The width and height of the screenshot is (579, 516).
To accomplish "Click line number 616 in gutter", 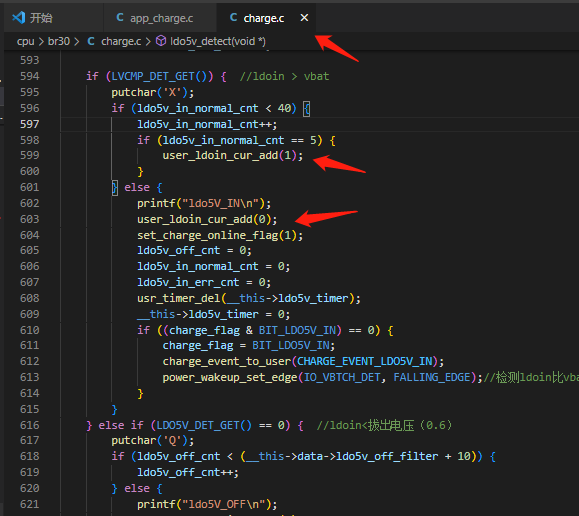I will click(x=30, y=425).
